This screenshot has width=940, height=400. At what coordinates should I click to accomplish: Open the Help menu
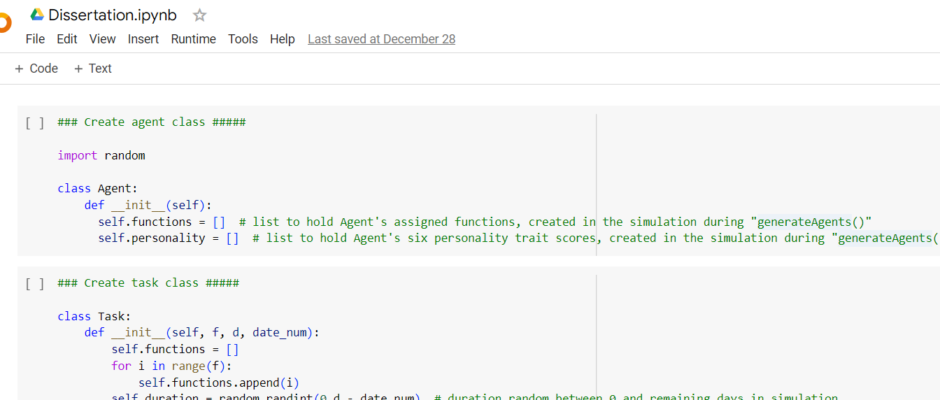pos(283,39)
